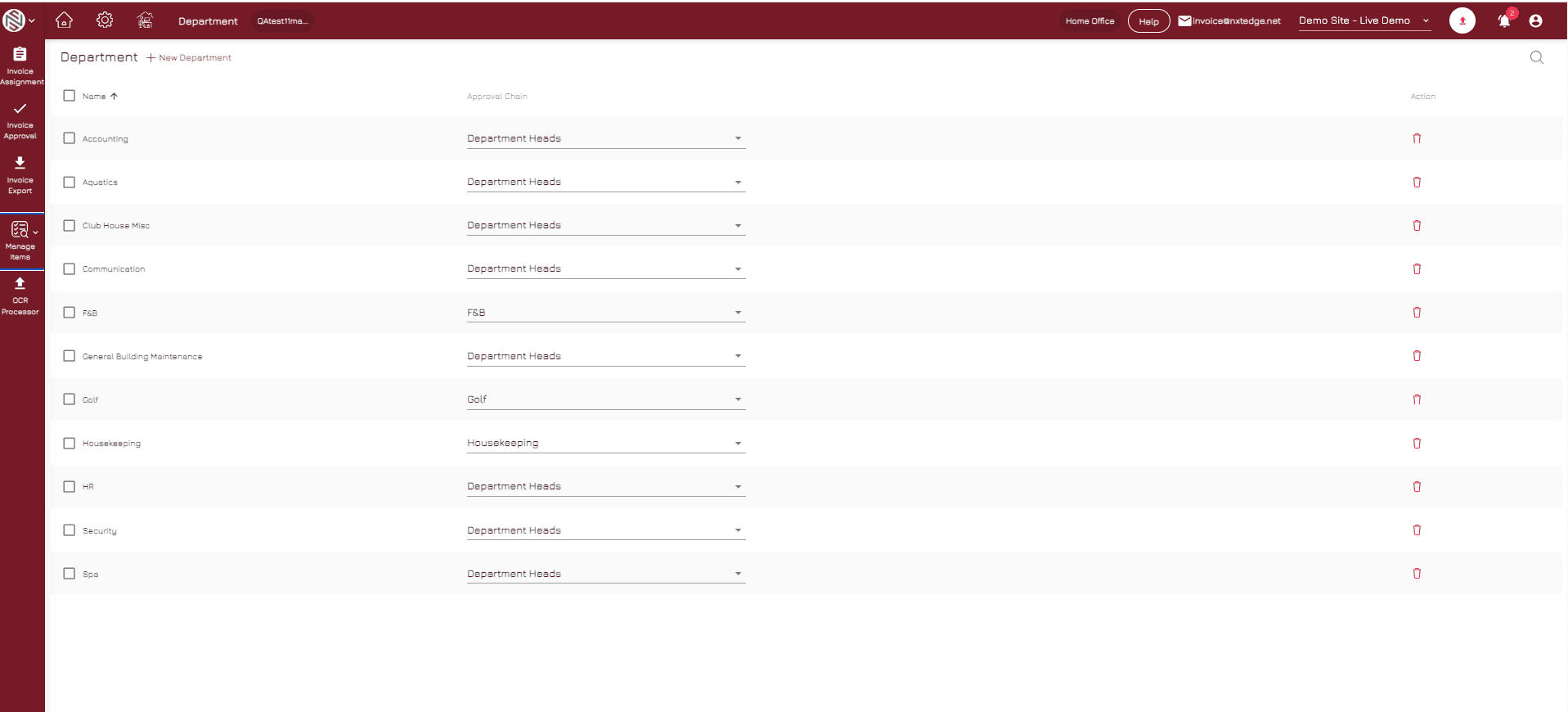
Task: Open Accounting approval chain dropdown
Action: [606, 138]
